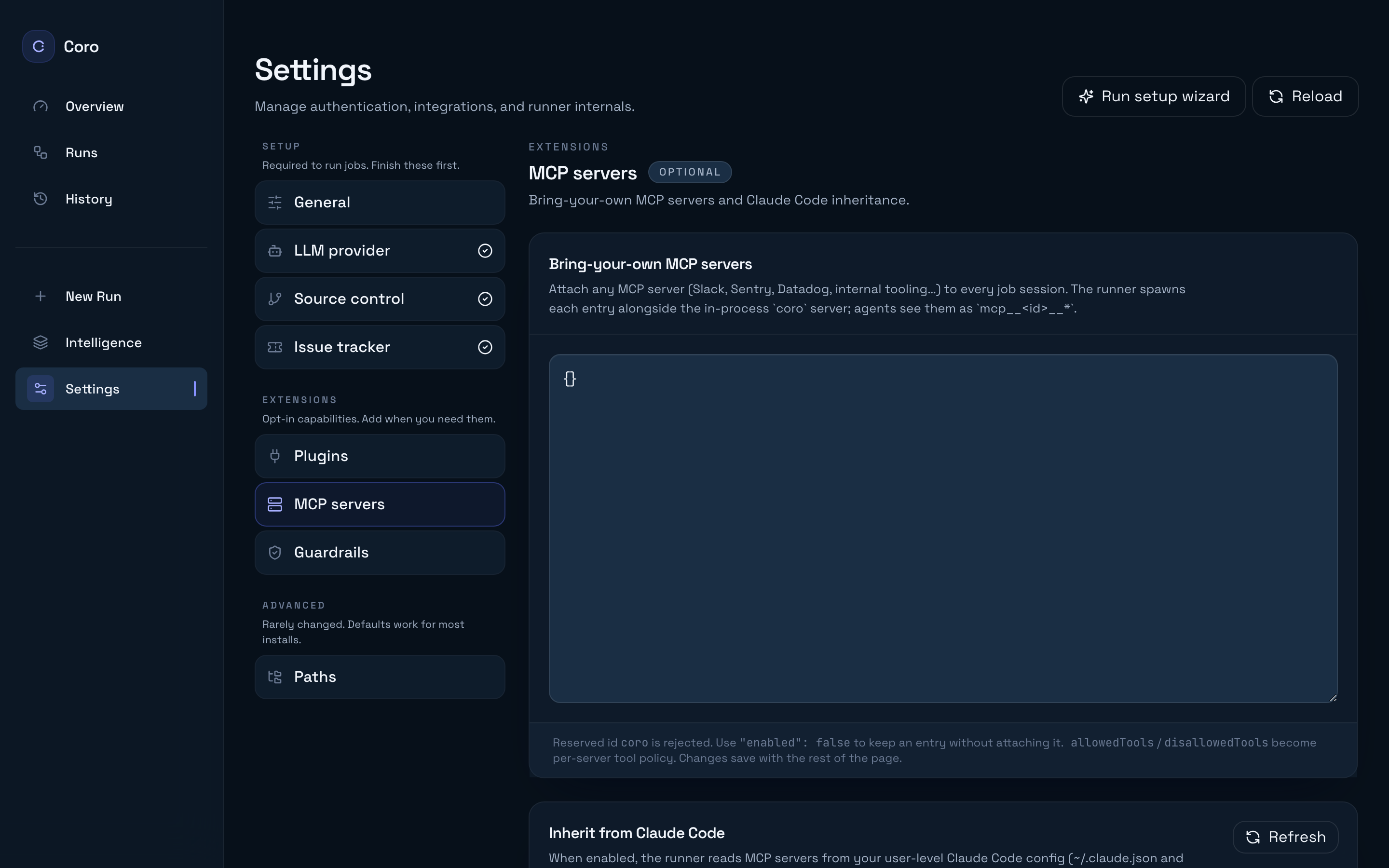Start a New Run from sidebar
1389x868 pixels.
point(111,296)
